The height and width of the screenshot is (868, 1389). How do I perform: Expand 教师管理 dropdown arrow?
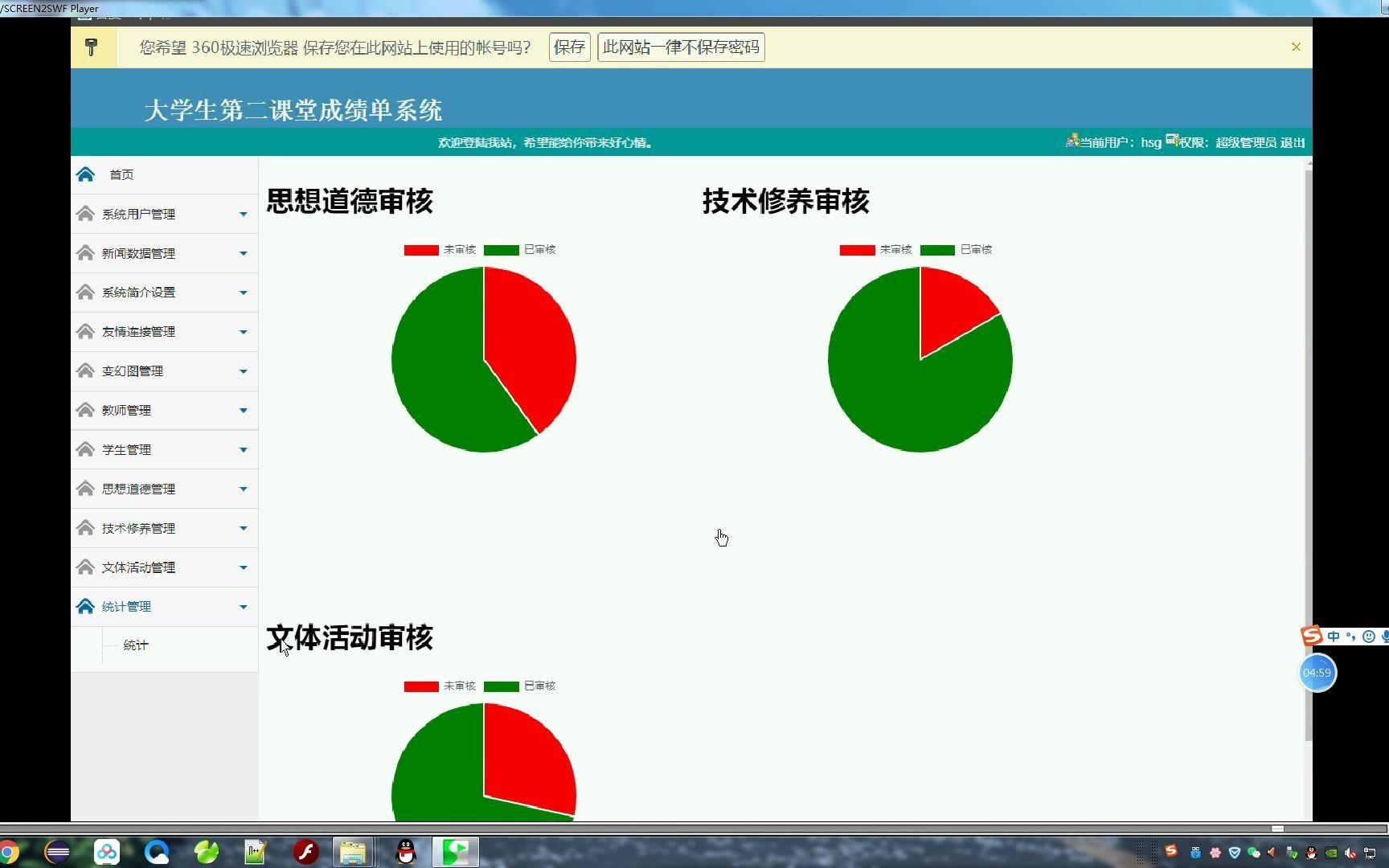[x=243, y=411]
